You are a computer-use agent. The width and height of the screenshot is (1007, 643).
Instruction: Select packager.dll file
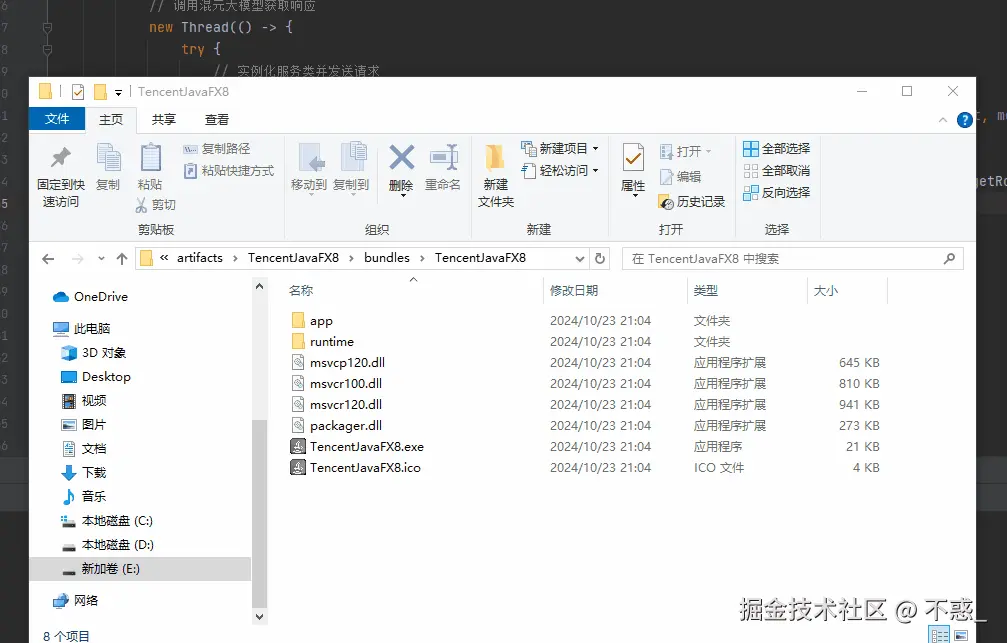pyautogui.click(x=337, y=425)
